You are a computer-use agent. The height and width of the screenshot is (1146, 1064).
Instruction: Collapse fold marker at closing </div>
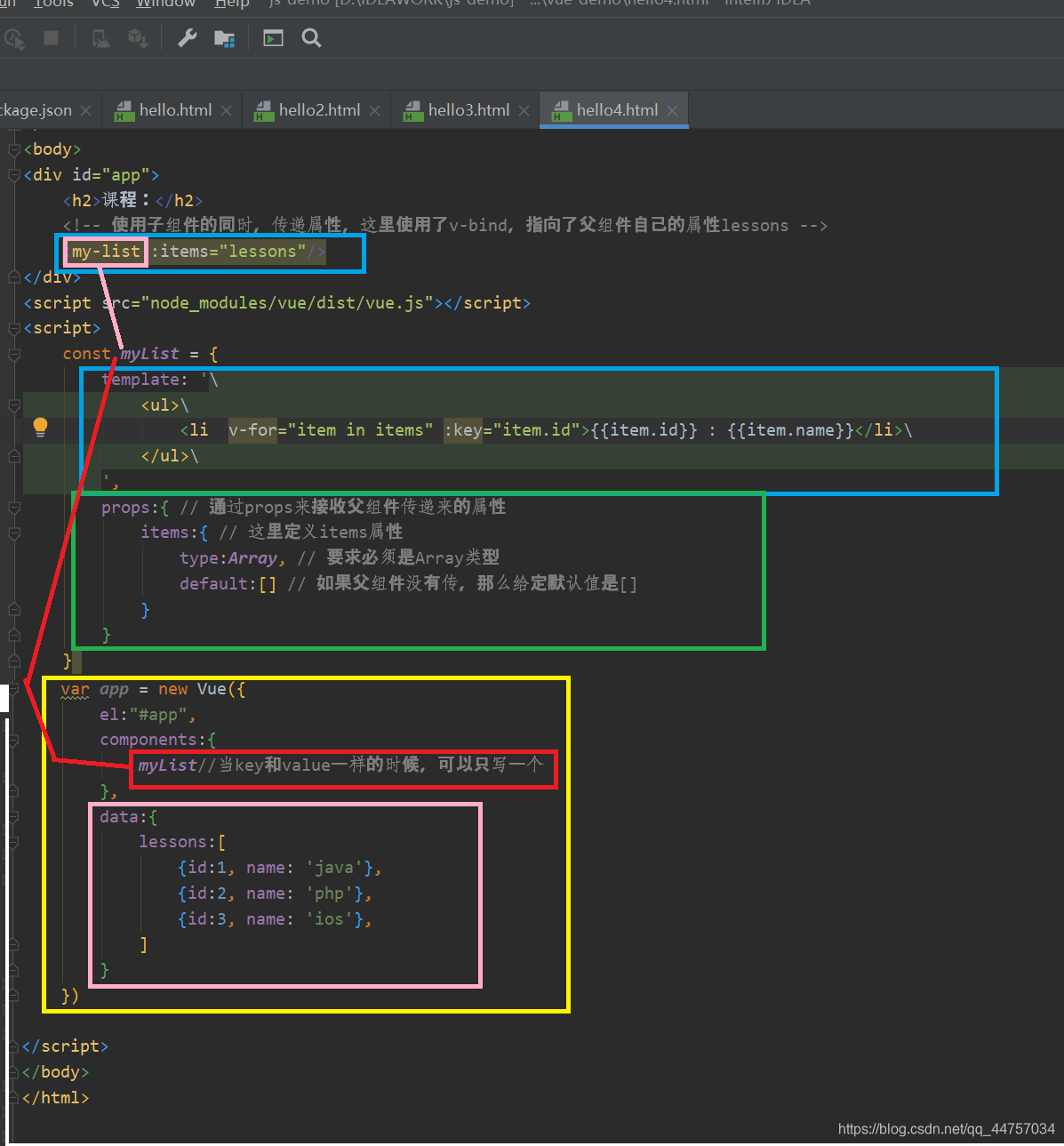coord(14,277)
